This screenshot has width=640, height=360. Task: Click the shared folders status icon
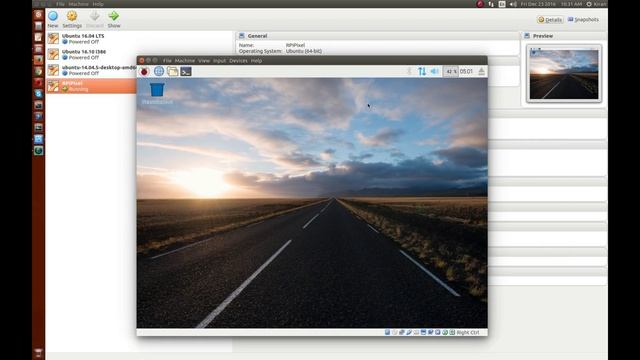tap(416, 332)
